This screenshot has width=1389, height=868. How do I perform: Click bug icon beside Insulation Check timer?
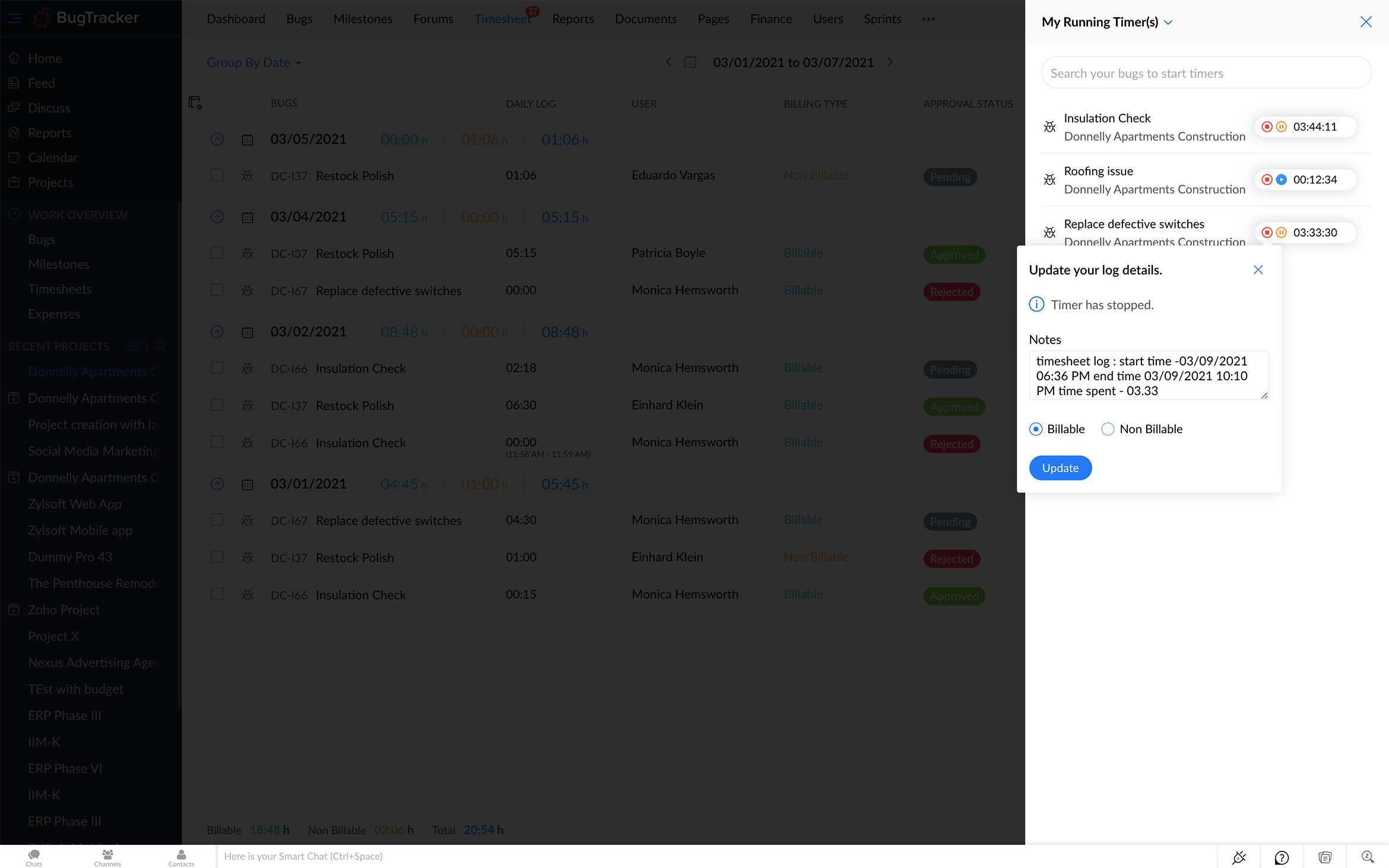1049,126
